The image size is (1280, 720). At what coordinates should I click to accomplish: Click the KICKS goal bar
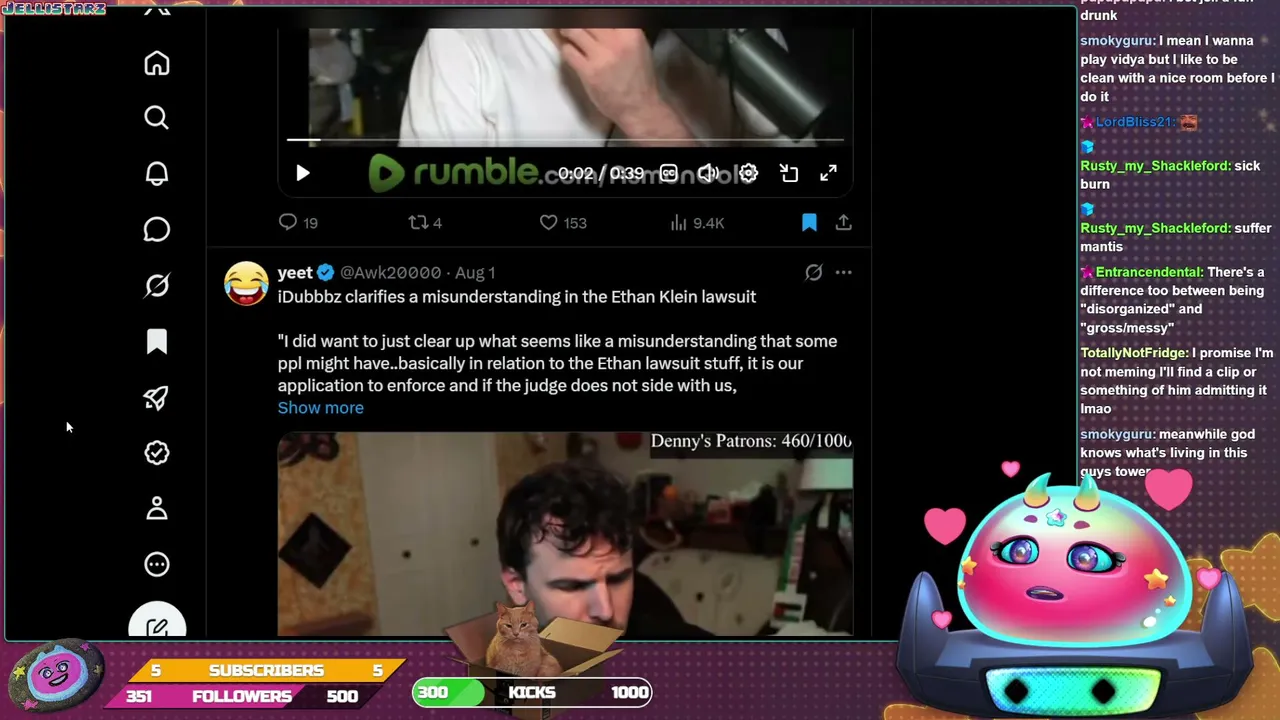[x=532, y=692]
